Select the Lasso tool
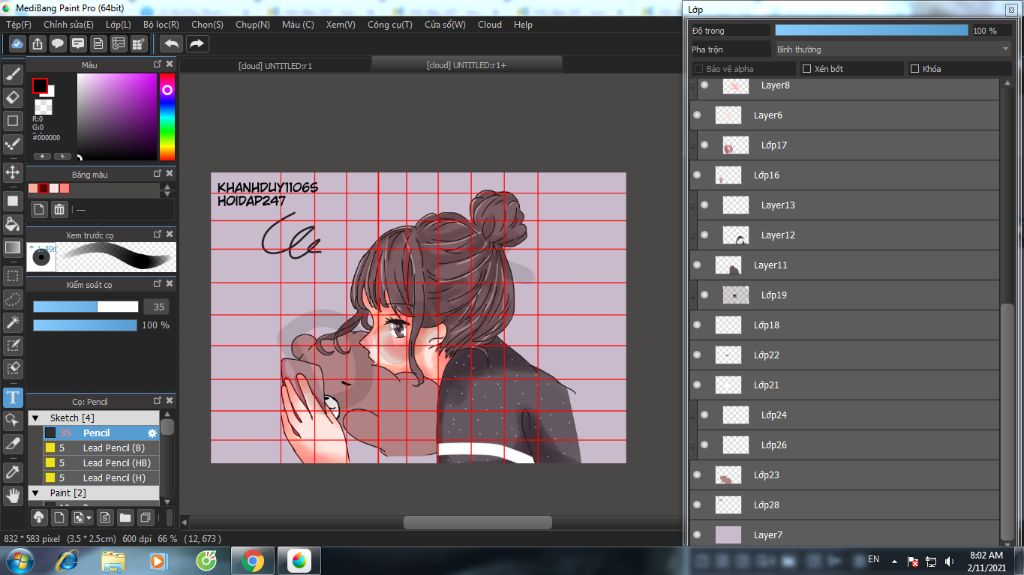 12,299
